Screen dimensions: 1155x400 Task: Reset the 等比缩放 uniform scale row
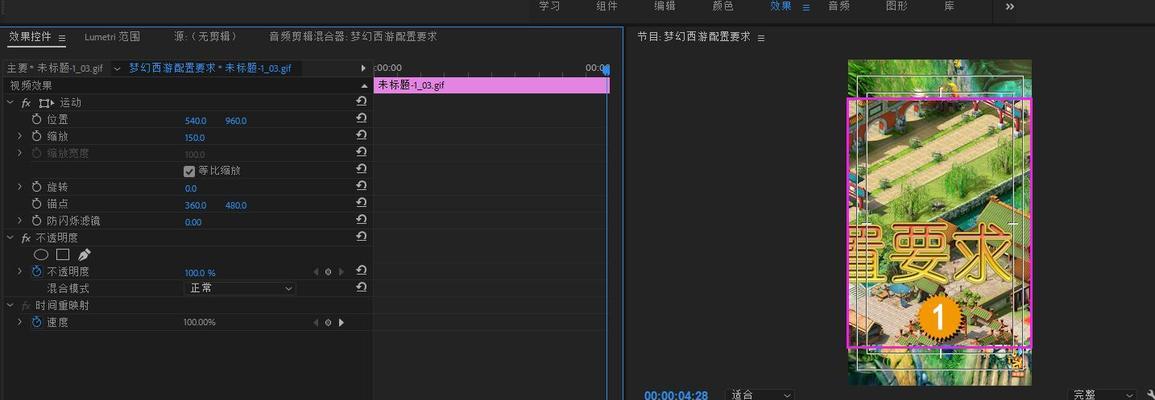(x=361, y=170)
